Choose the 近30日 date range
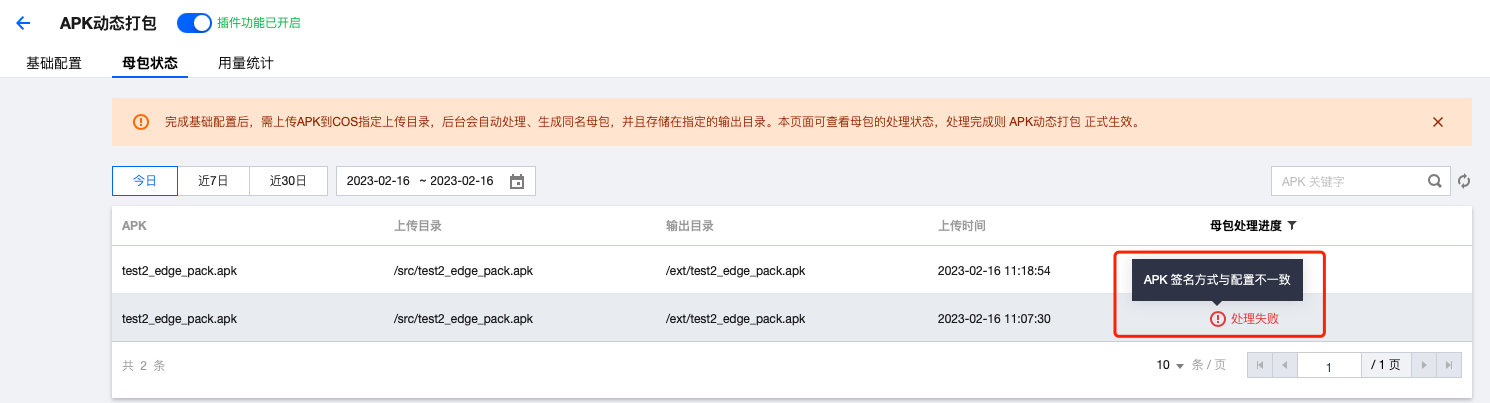 (288, 181)
